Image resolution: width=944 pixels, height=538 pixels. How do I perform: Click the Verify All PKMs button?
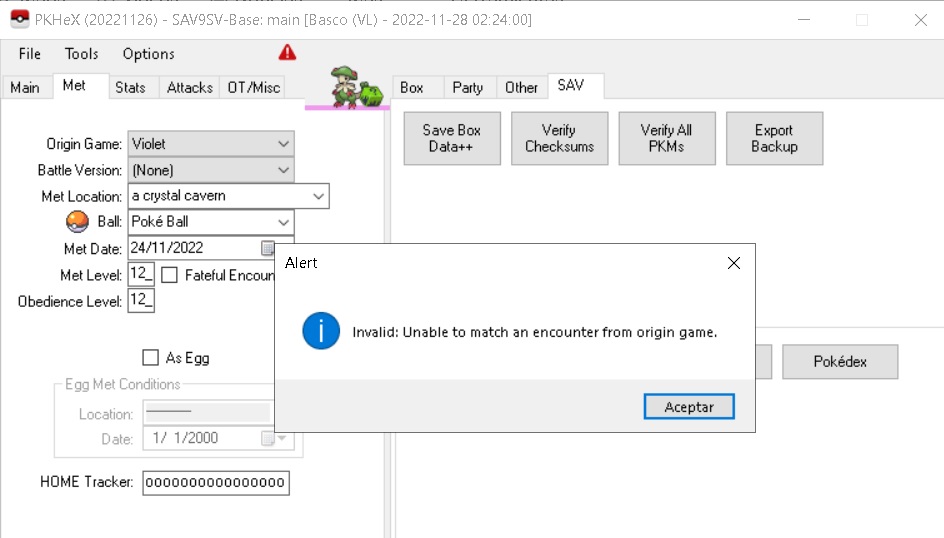click(x=666, y=138)
